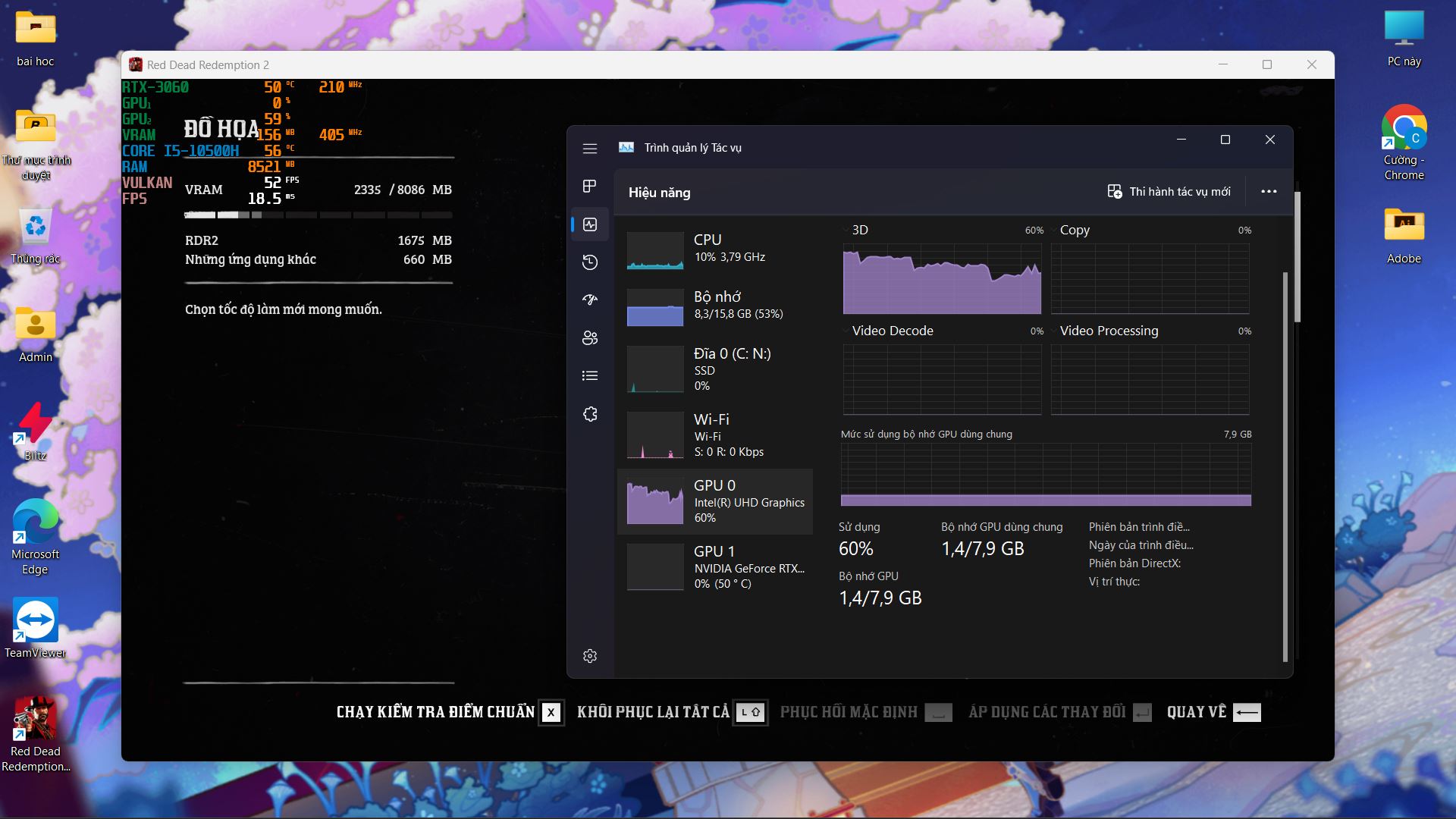Open the Task Manager hamburger navigation menu
The width and height of the screenshot is (1456, 819).
(590, 149)
